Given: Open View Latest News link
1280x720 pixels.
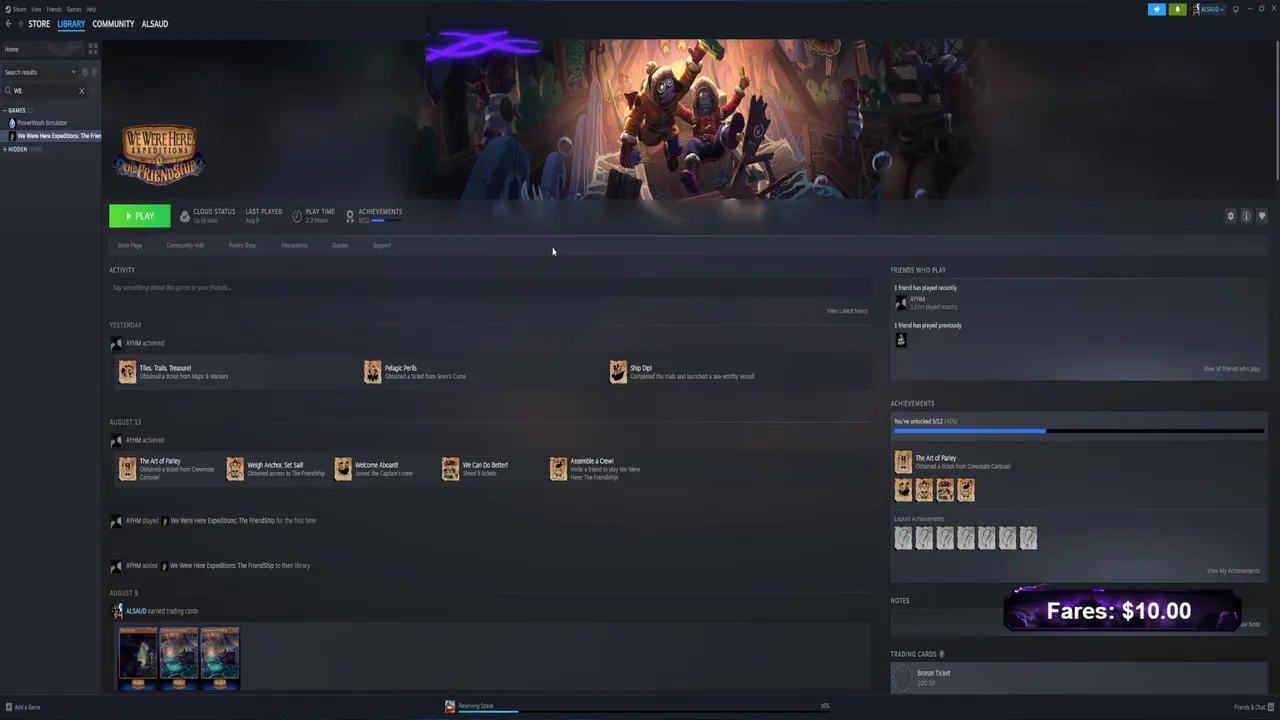Looking at the screenshot, I should pyautogui.click(x=847, y=311).
